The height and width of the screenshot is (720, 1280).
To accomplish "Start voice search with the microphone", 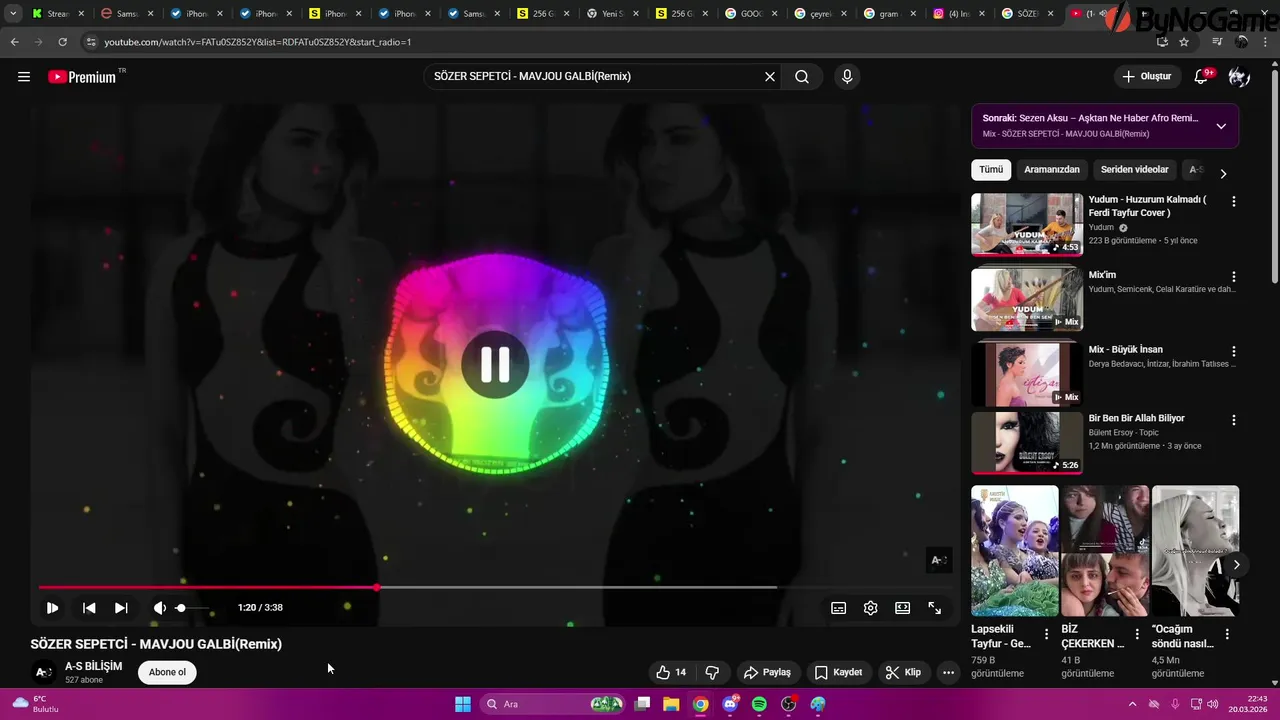I will [847, 77].
